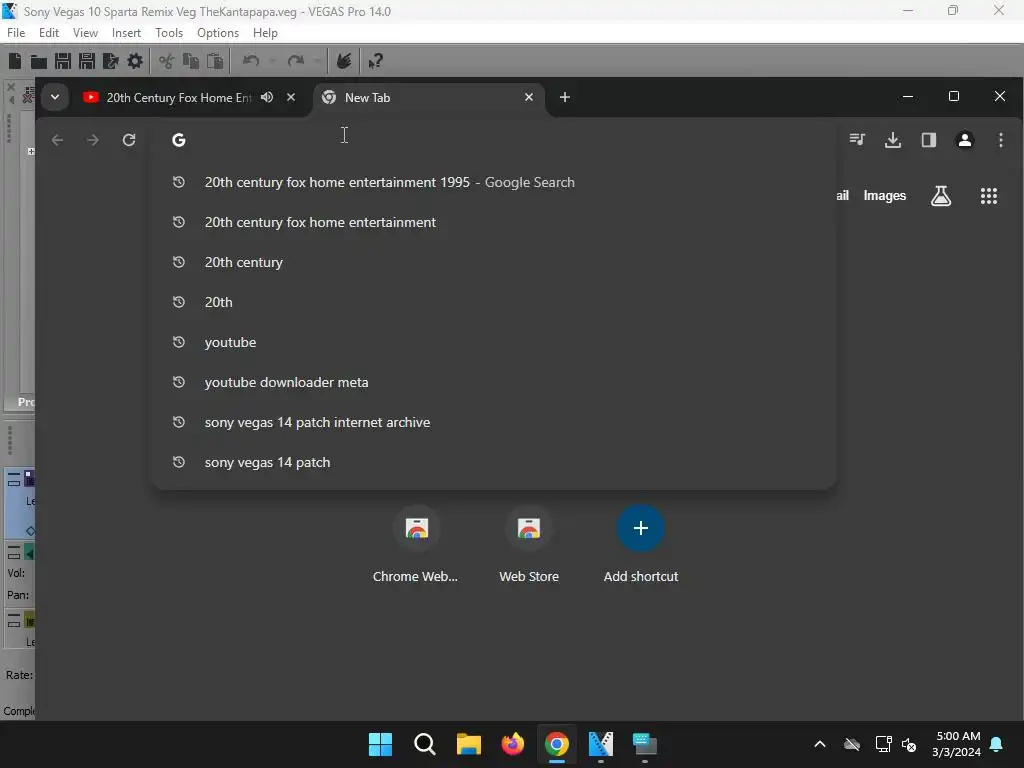
Task: Toggle Chrome side panel
Action: coord(929,140)
